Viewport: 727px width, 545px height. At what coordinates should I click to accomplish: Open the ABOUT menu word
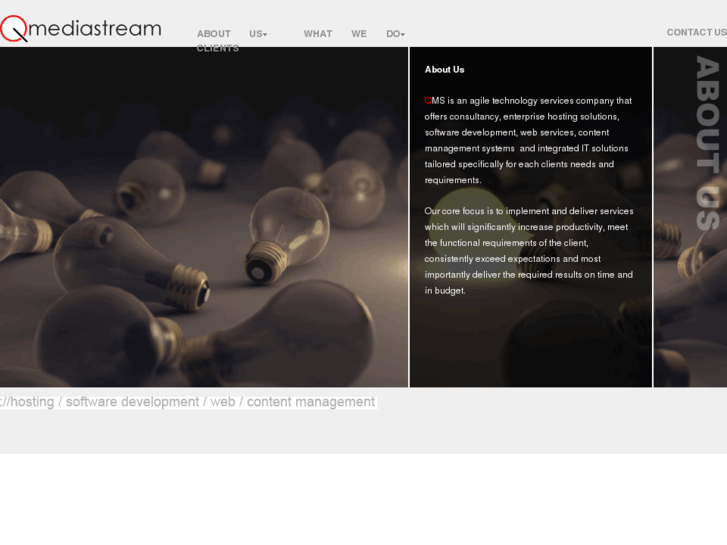(214, 34)
